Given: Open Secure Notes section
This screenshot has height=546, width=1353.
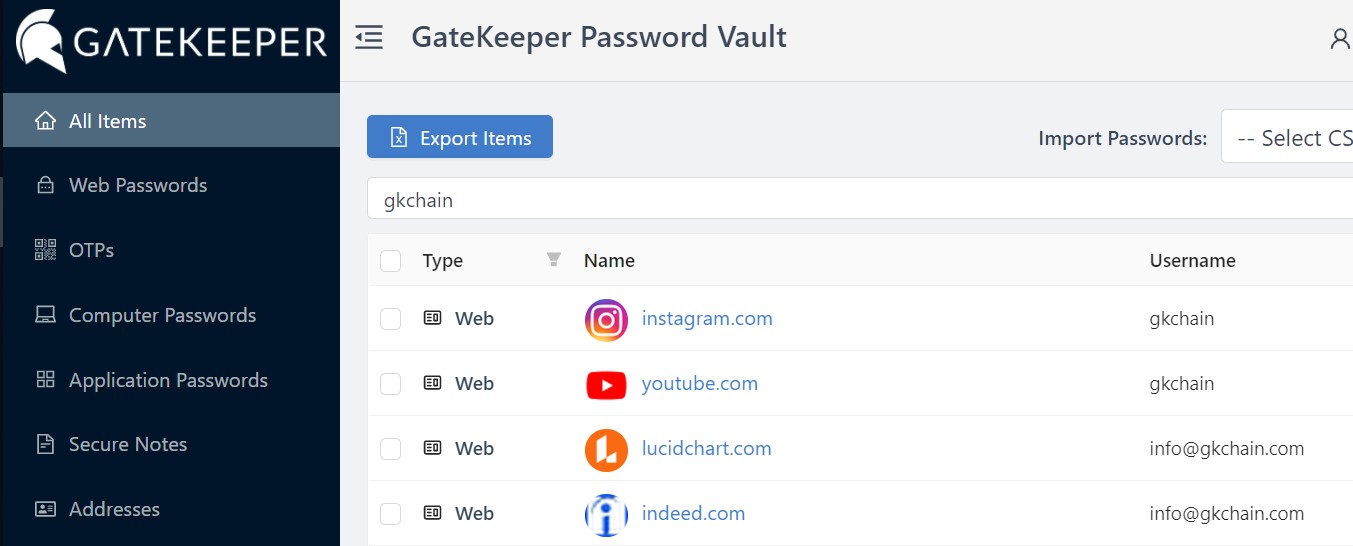Looking at the screenshot, I should (x=127, y=444).
